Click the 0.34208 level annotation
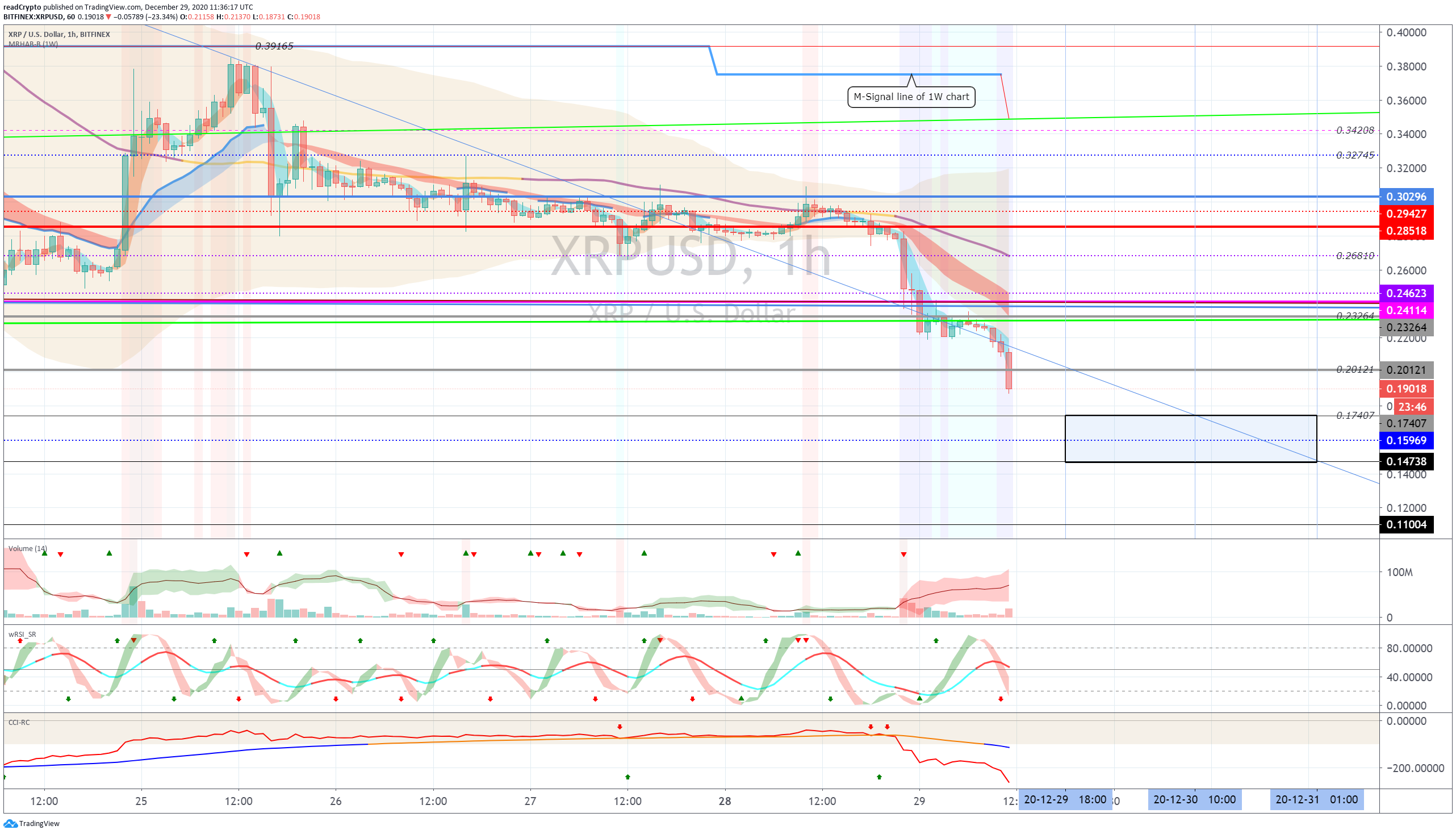 [x=1355, y=131]
